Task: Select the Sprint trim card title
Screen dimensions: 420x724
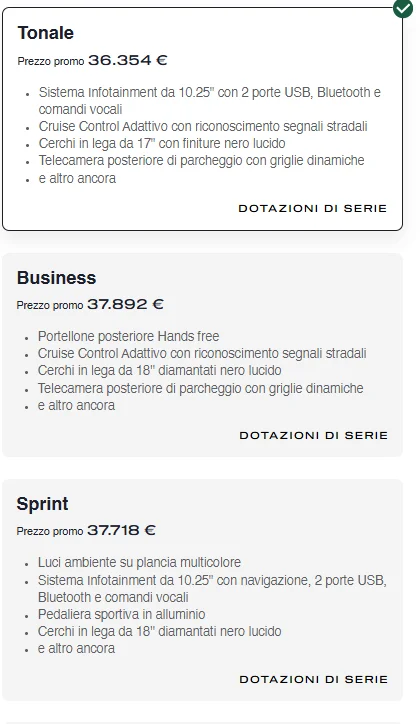Action: click(42, 504)
